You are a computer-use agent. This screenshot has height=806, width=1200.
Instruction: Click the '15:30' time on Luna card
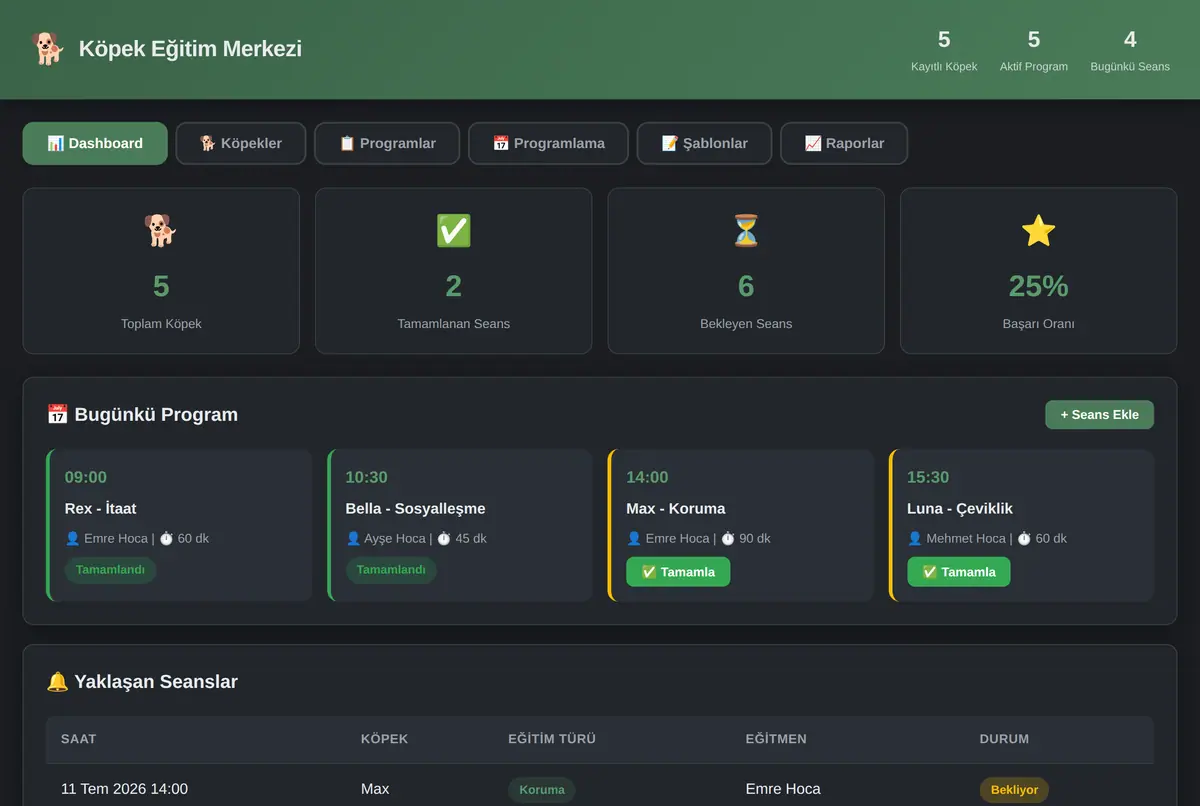928,477
